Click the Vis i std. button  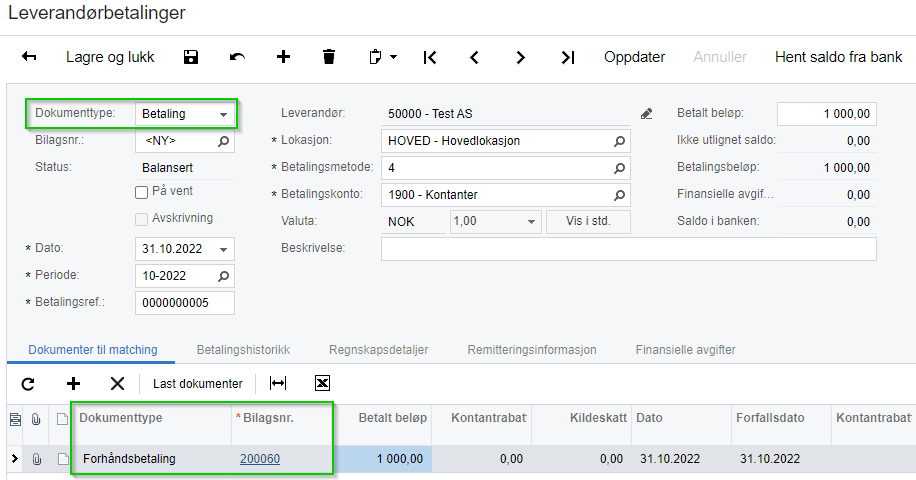pos(588,221)
